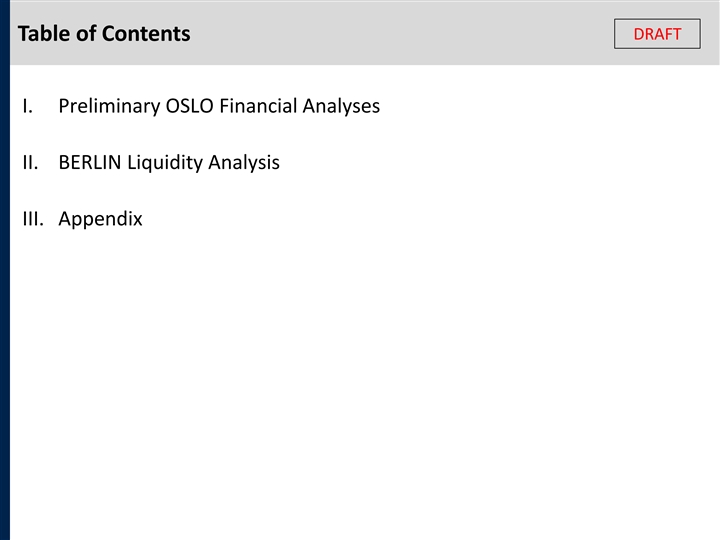720x540 pixels.
Task: Click the empty gray header band
Action: click(400, 34)
